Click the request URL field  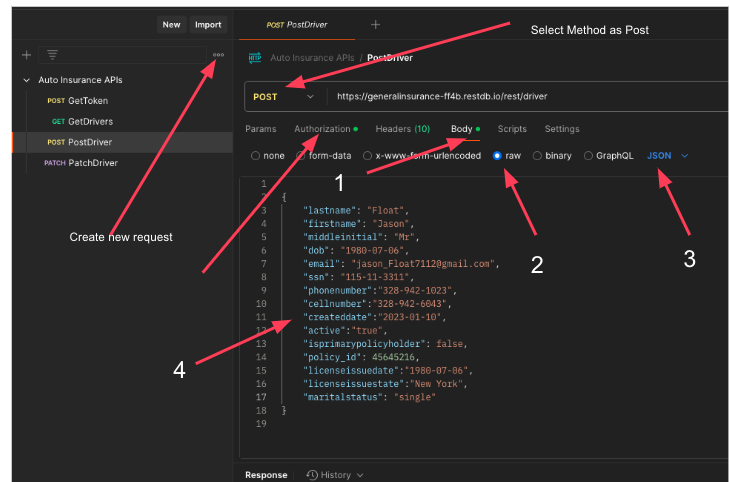point(528,96)
